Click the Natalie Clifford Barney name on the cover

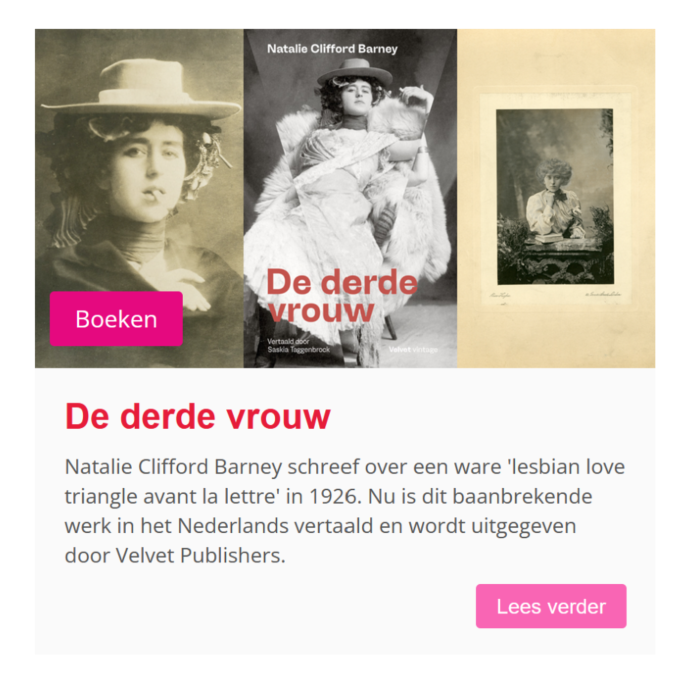332,48
